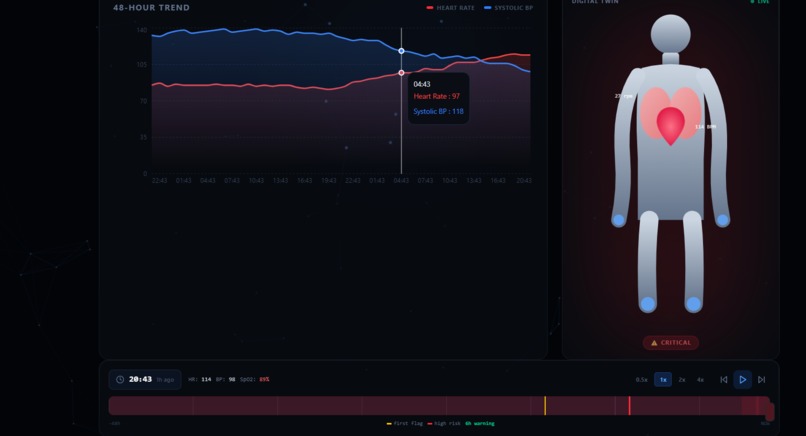Screen dimensions: 806x436
Task: Click the LIVE status indicator
Action: coord(759,2)
